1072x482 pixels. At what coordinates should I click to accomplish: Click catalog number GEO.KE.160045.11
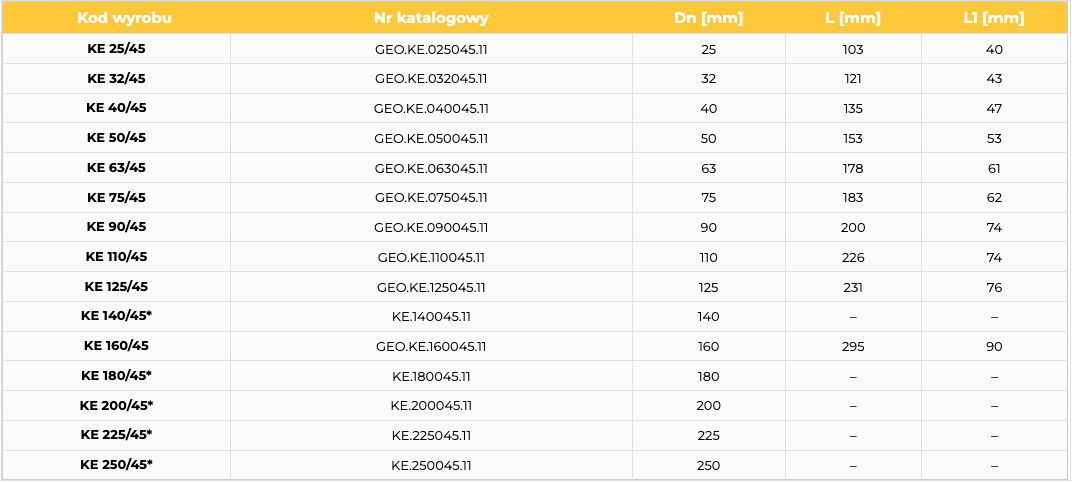tap(431, 347)
